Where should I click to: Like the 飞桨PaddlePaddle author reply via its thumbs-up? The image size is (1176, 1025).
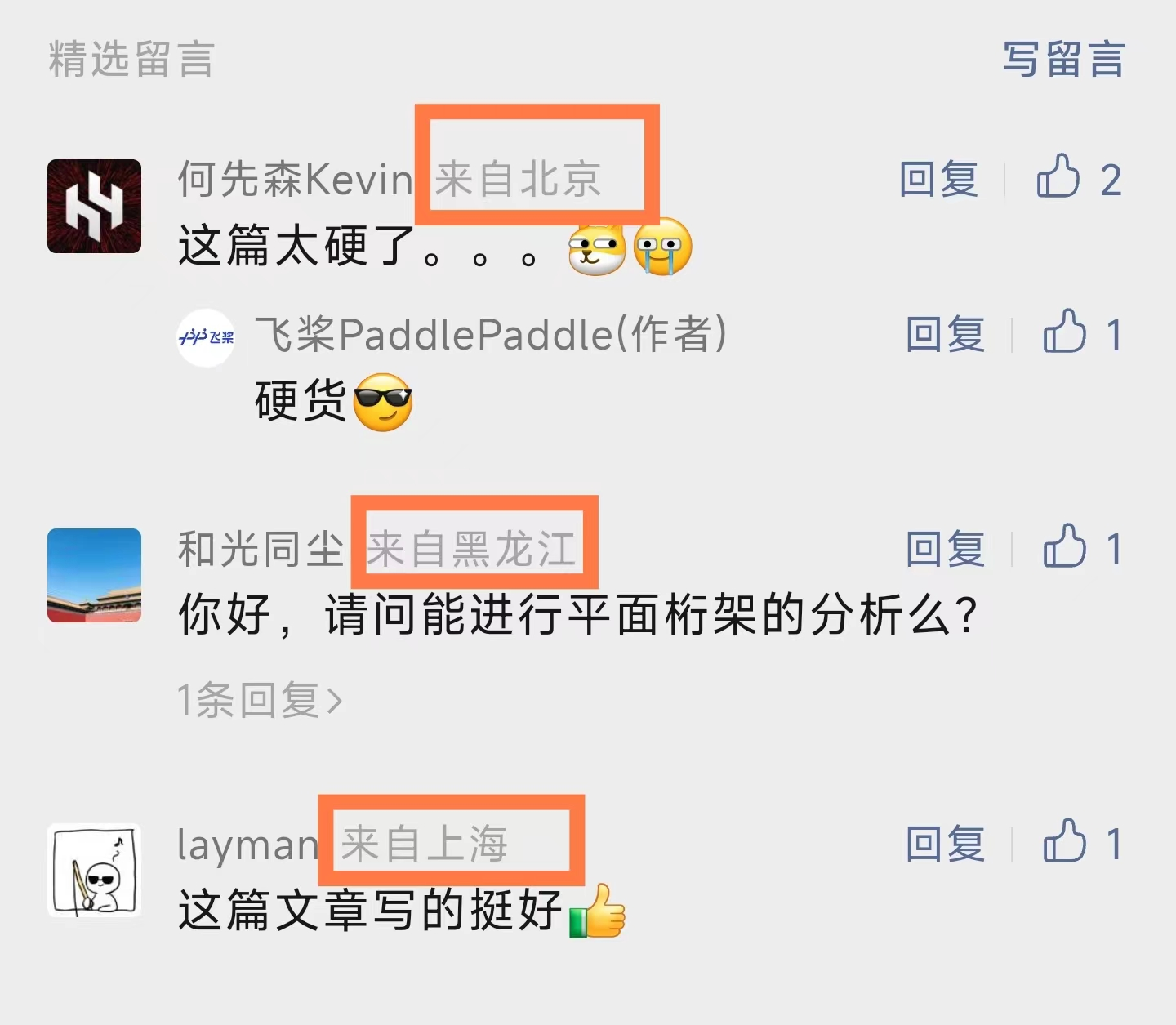[x=1065, y=332]
